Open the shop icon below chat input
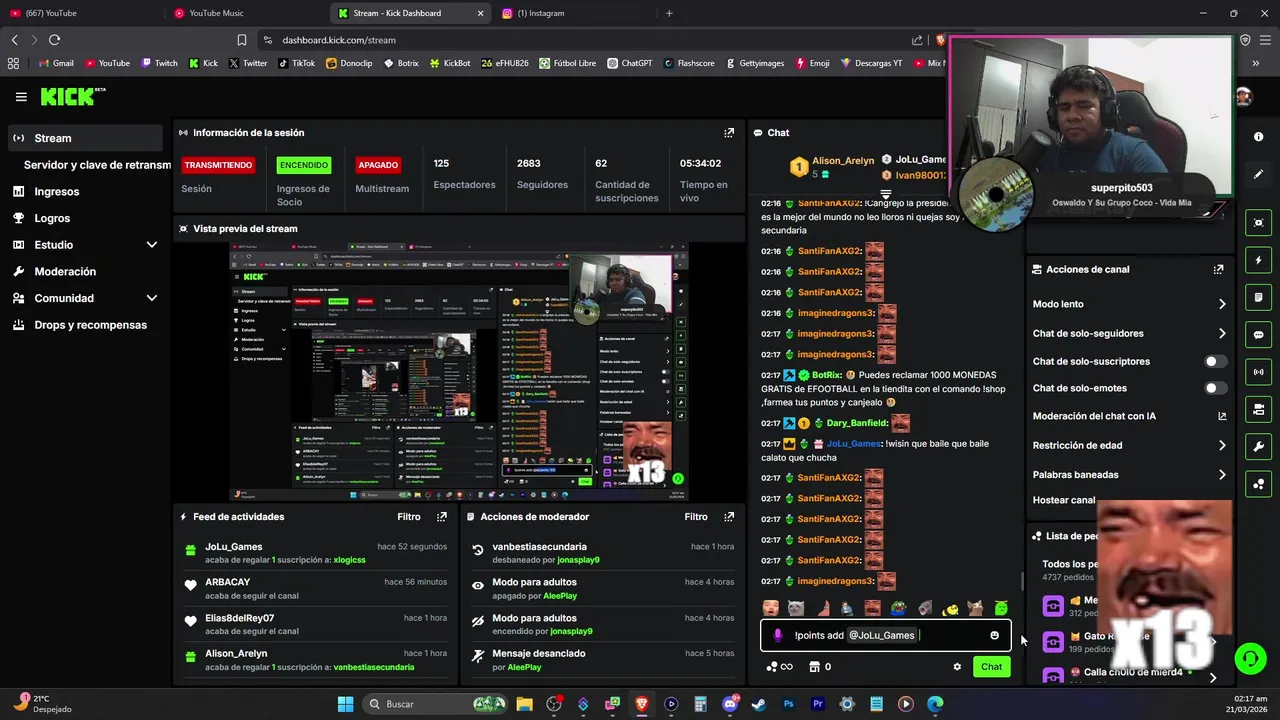 pyautogui.click(x=814, y=667)
